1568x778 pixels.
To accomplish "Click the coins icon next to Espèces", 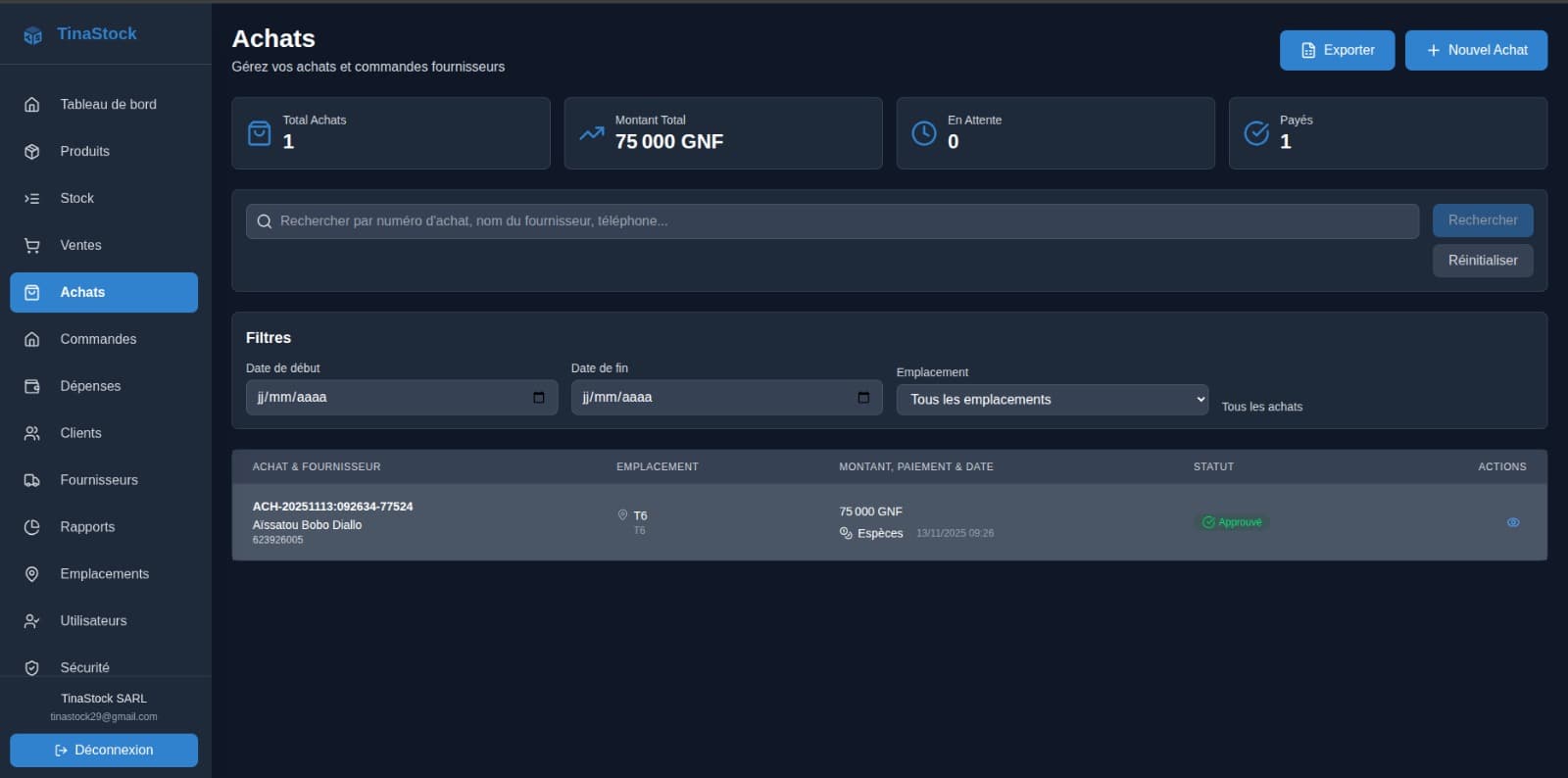I will (x=846, y=533).
